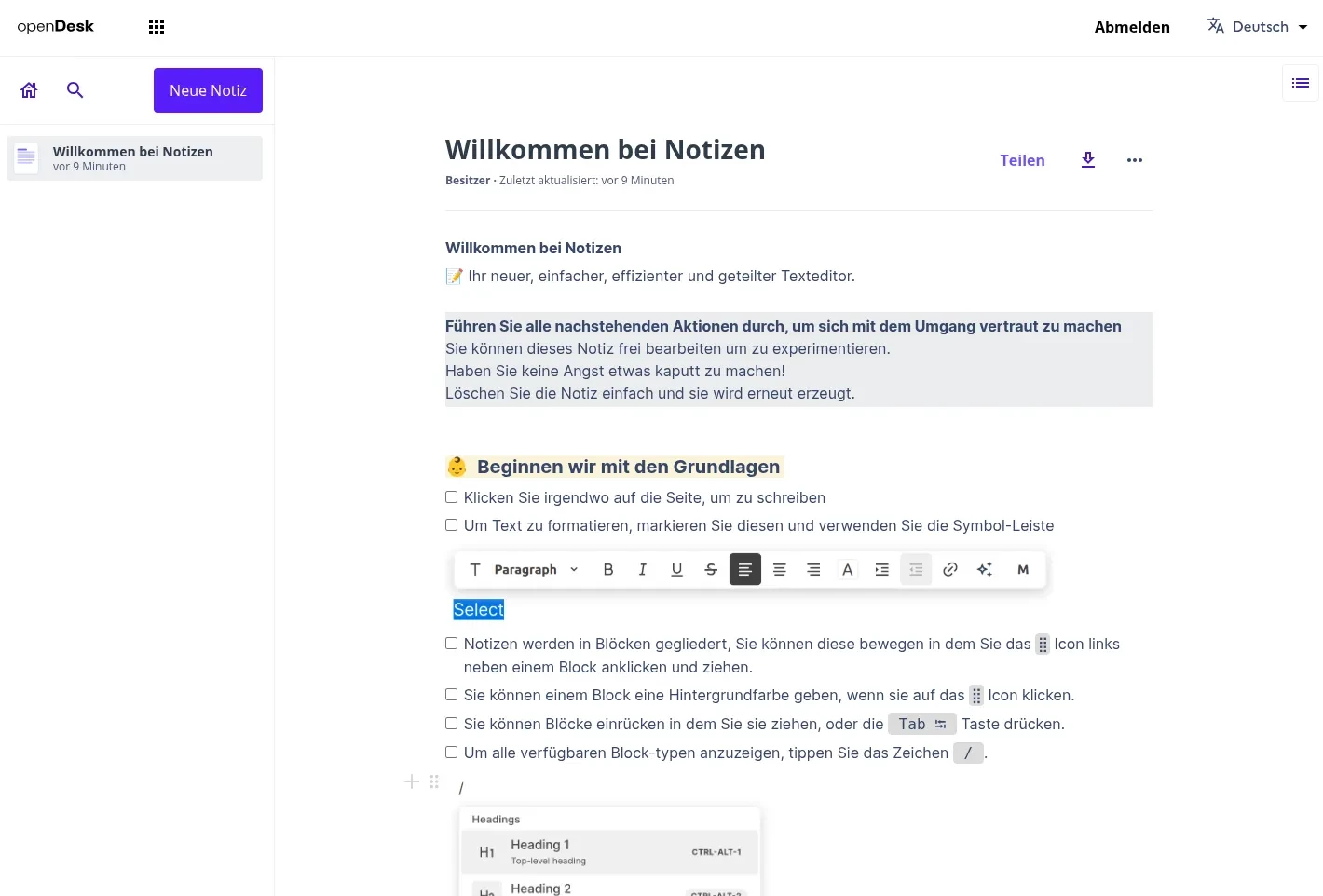Download the note via the download icon

(x=1087, y=159)
